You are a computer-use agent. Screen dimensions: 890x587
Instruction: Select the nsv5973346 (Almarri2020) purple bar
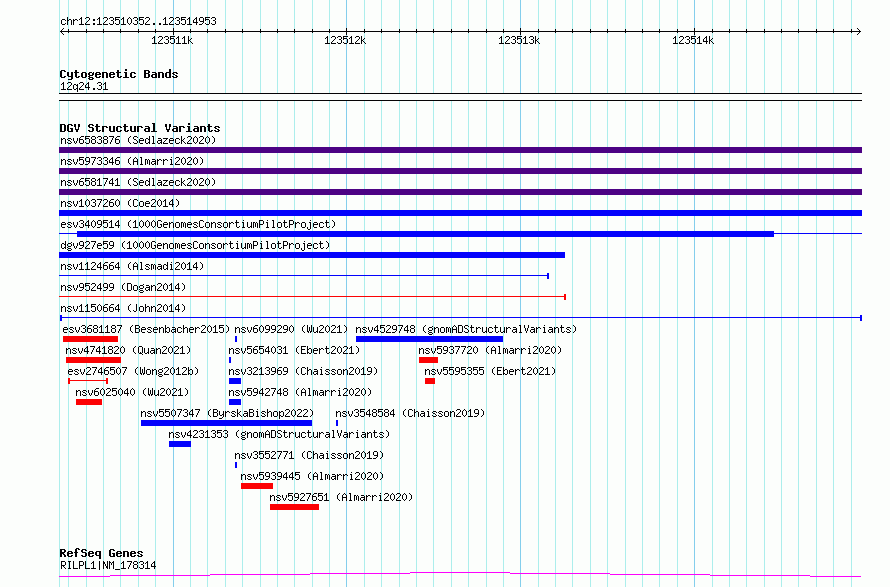(x=460, y=171)
